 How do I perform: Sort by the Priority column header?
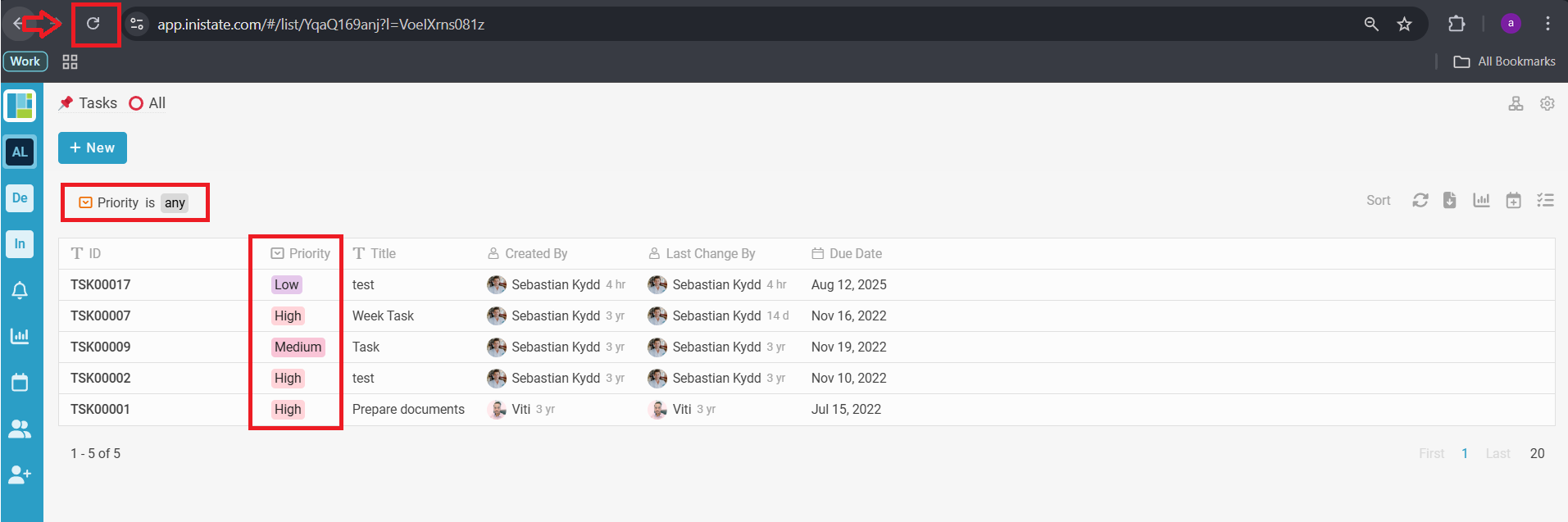point(301,253)
